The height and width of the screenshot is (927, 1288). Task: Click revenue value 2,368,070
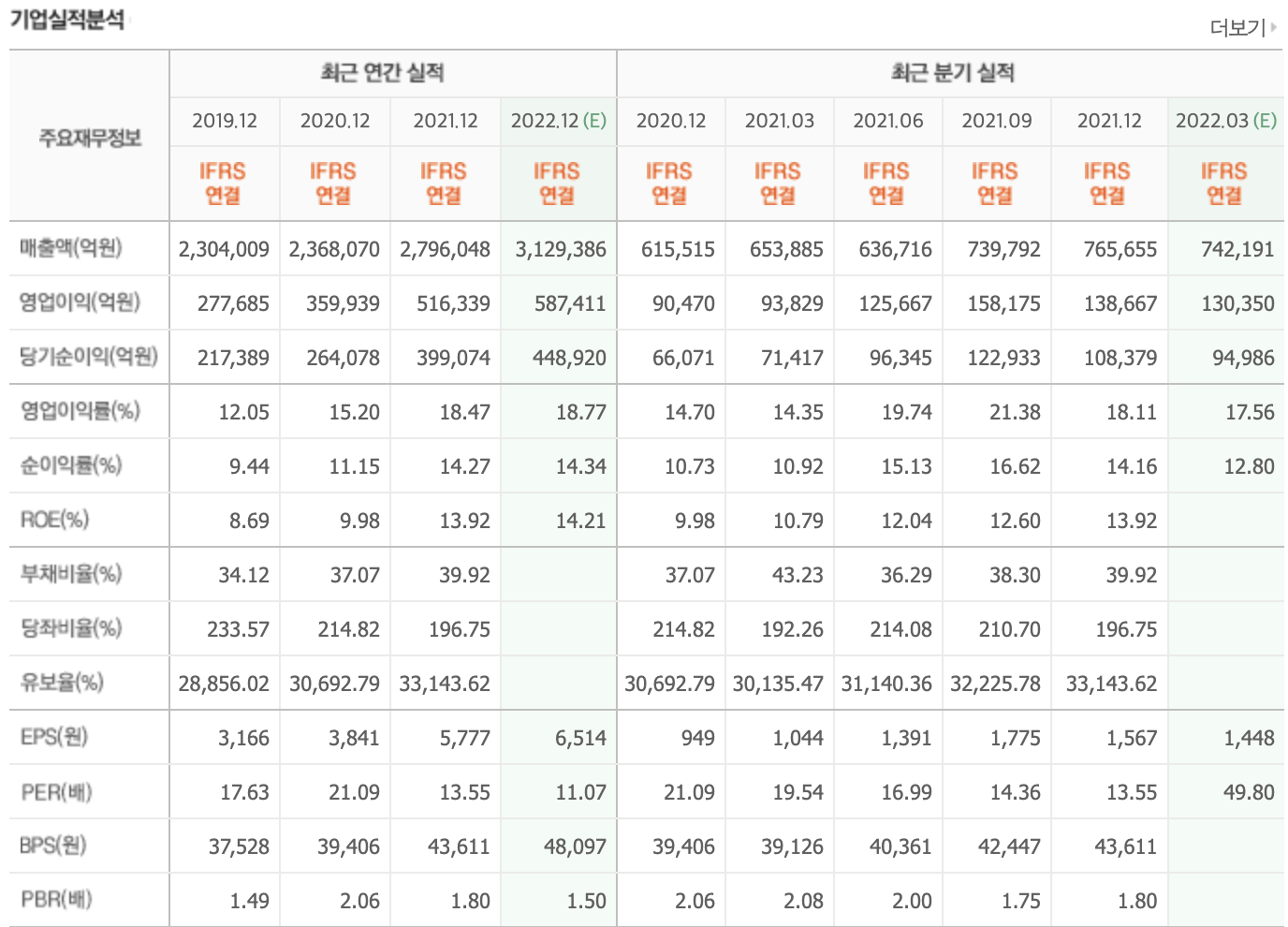(x=334, y=250)
